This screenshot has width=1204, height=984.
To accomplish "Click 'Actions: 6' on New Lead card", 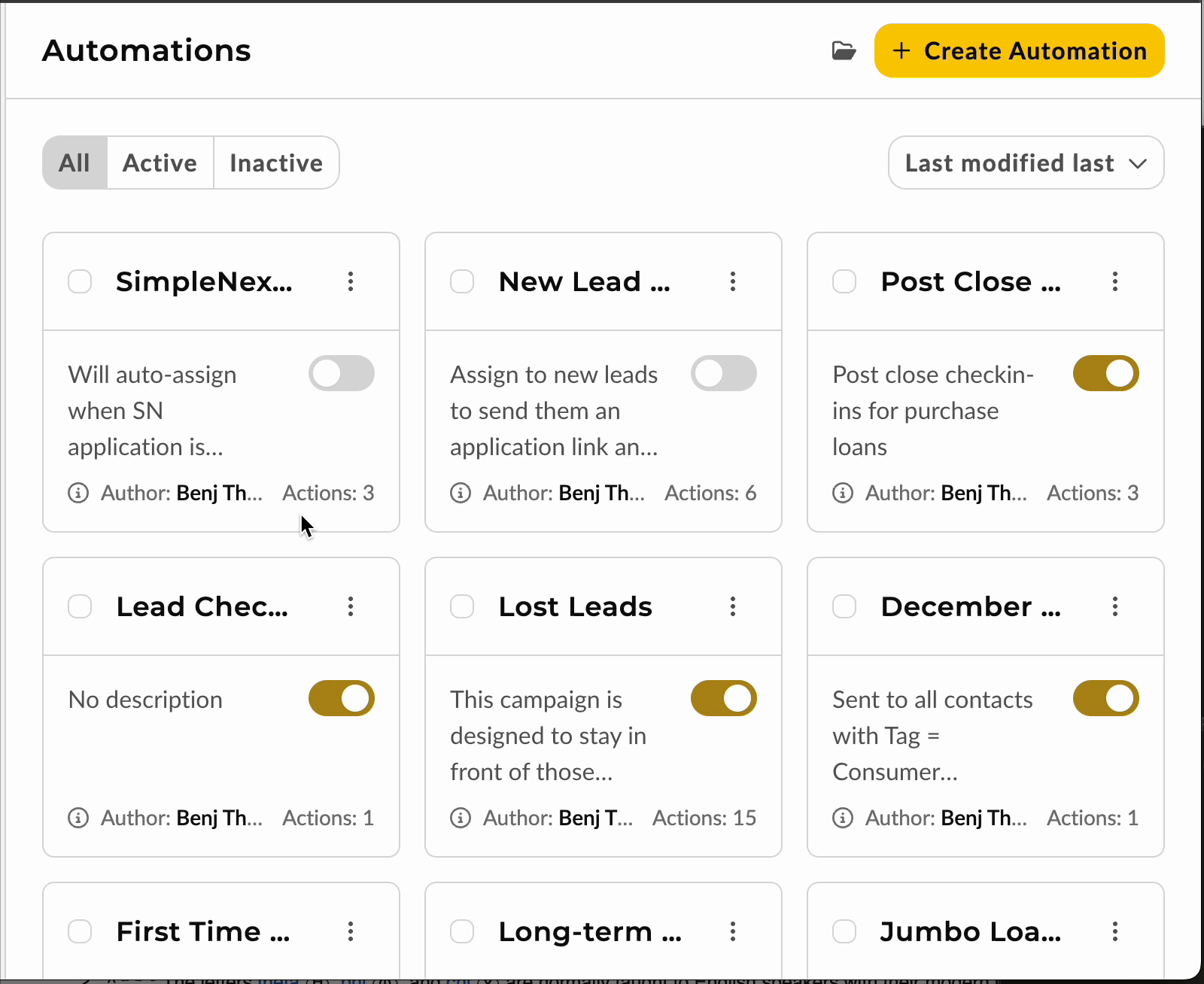I will click(710, 493).
